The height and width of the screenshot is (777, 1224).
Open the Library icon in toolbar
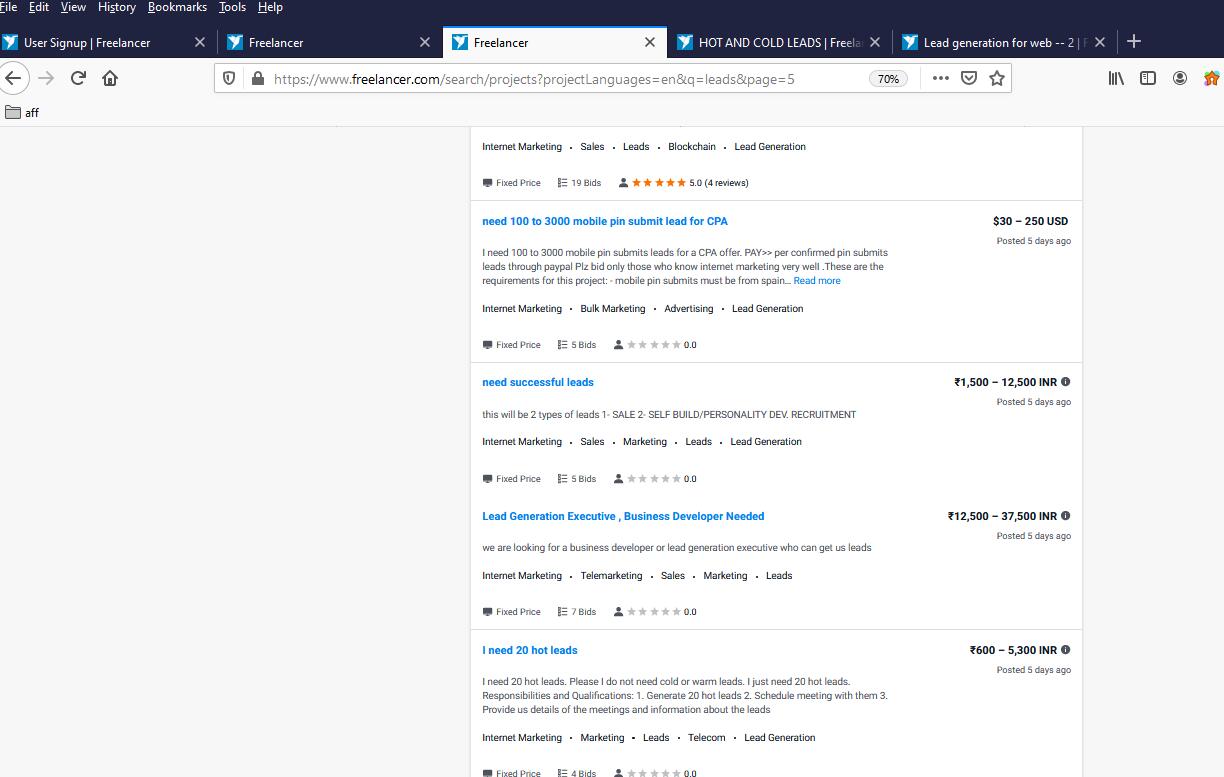[1116, 78]
